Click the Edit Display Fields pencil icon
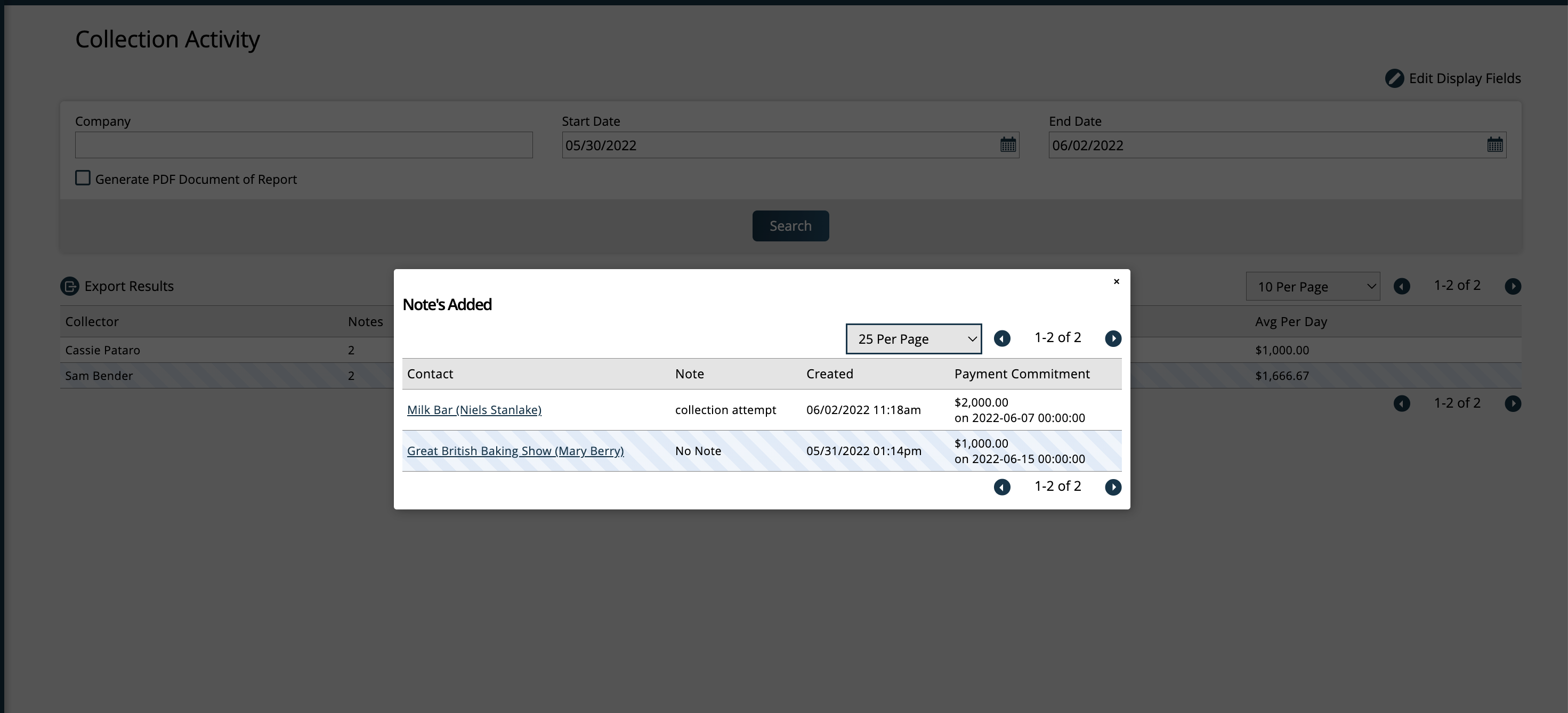1568x713 pixels. tap(1394, 78)
